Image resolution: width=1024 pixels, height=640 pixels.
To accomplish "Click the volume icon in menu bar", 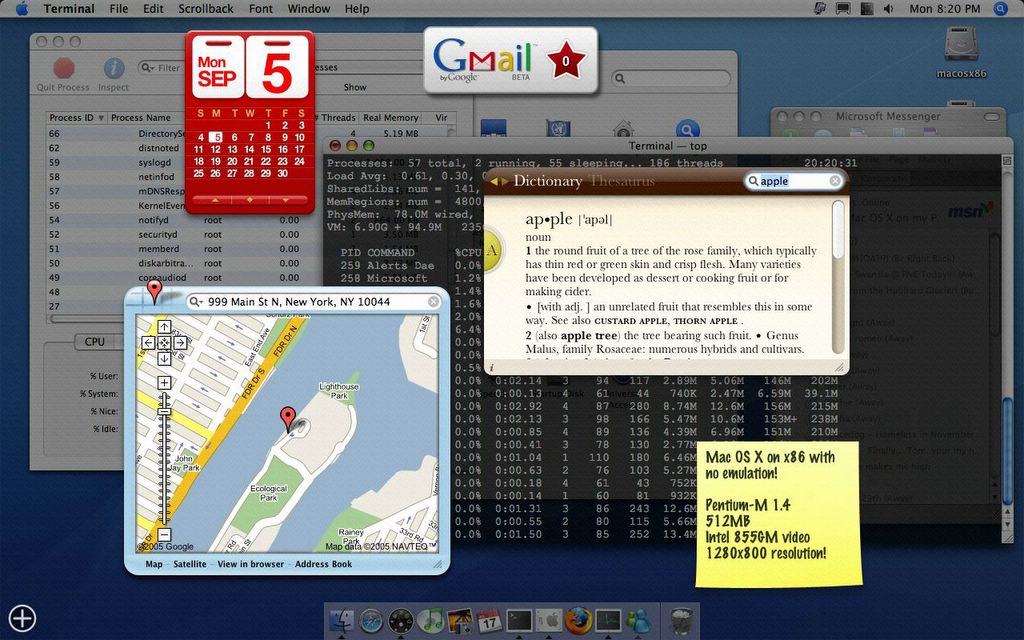I will coord(888,8).
